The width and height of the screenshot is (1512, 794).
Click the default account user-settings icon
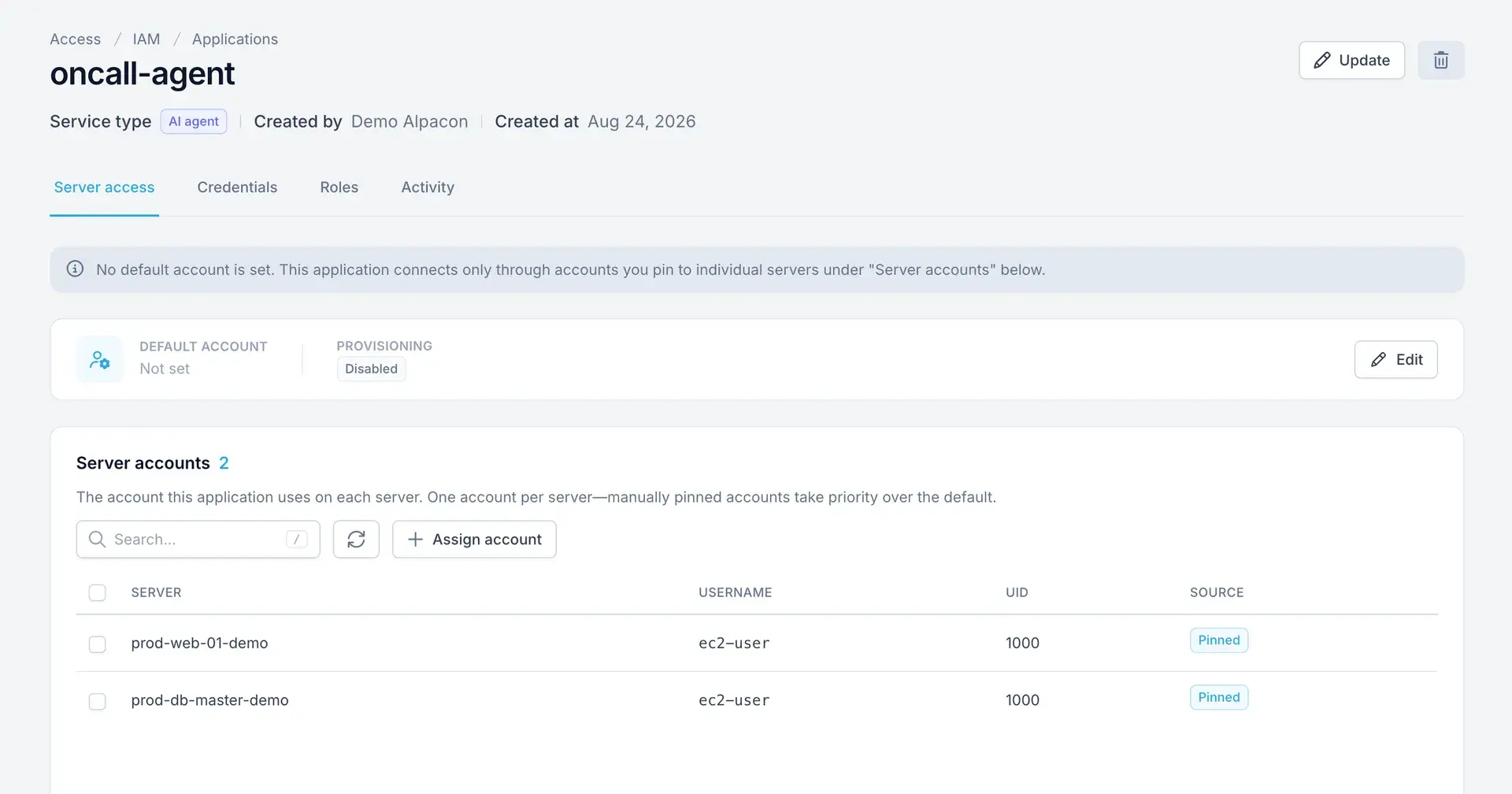(100, 360)
